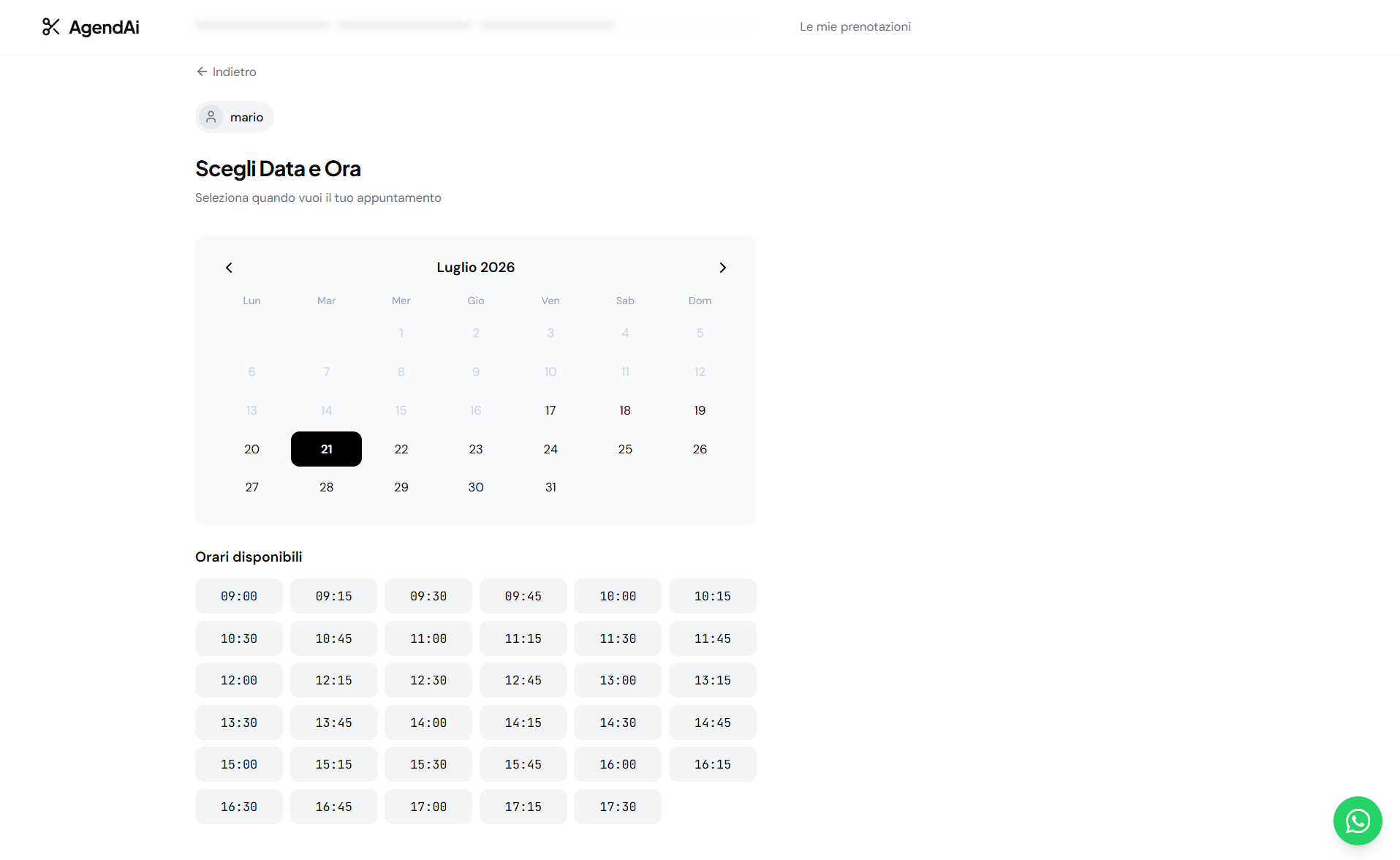The width and height of the screenshot is (1400, 860).
Task: Go back via Indietro link
Action: click(x=226, y=72)
